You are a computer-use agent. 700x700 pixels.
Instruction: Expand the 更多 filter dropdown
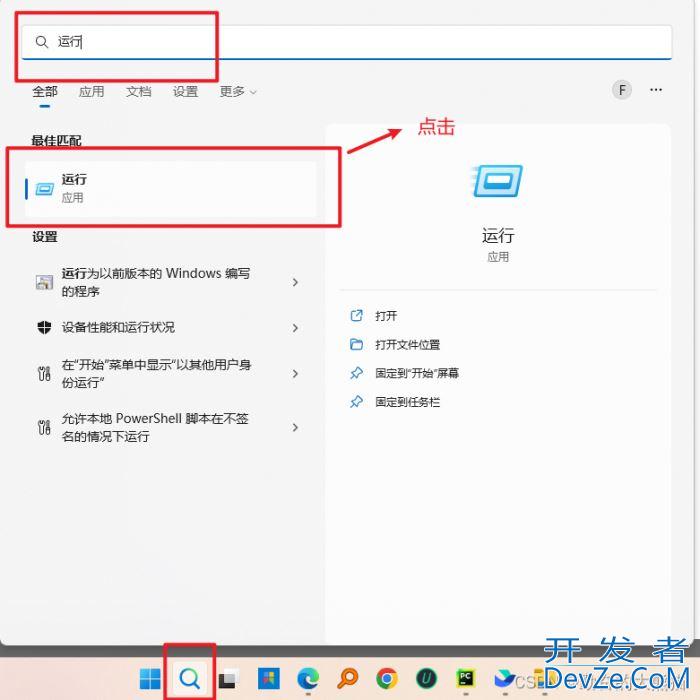click(238, 91)
